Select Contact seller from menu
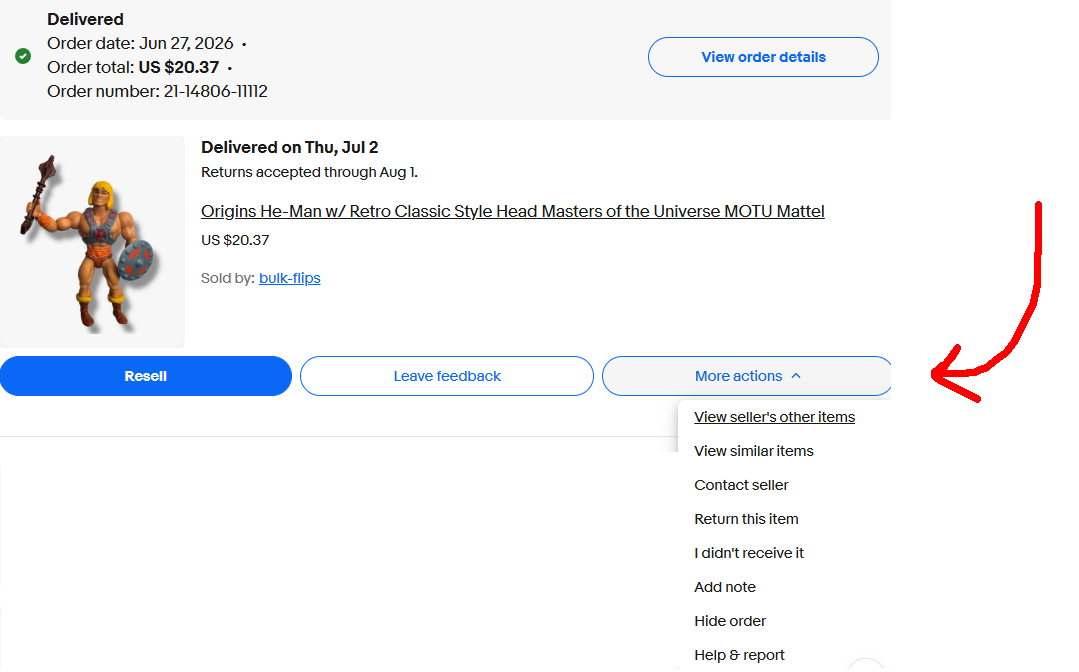Viewport: 1079px width, 672px height. pyautogui.click(x=741, y=485)
